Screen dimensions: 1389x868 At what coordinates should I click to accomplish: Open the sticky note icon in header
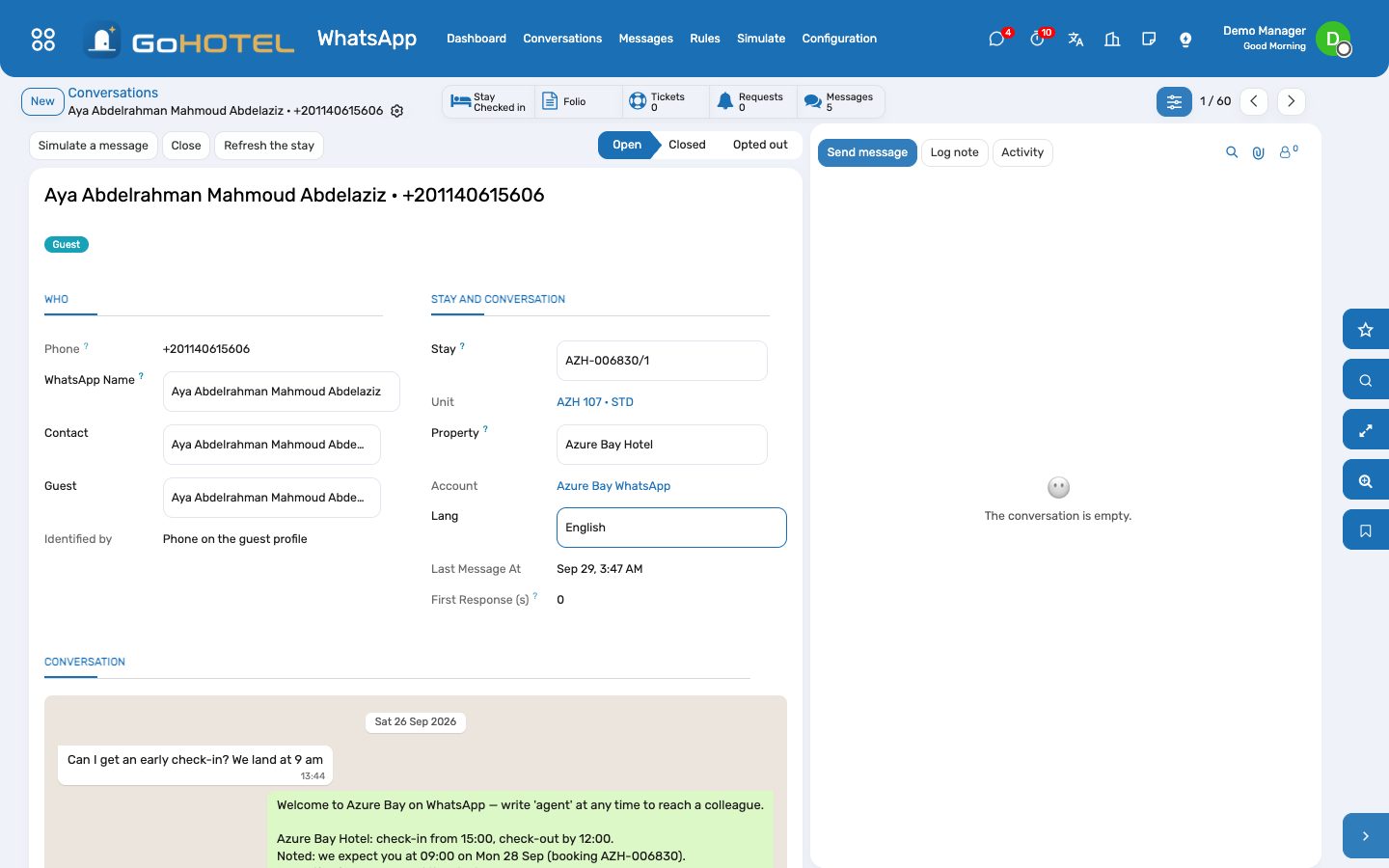(1149, 39)
